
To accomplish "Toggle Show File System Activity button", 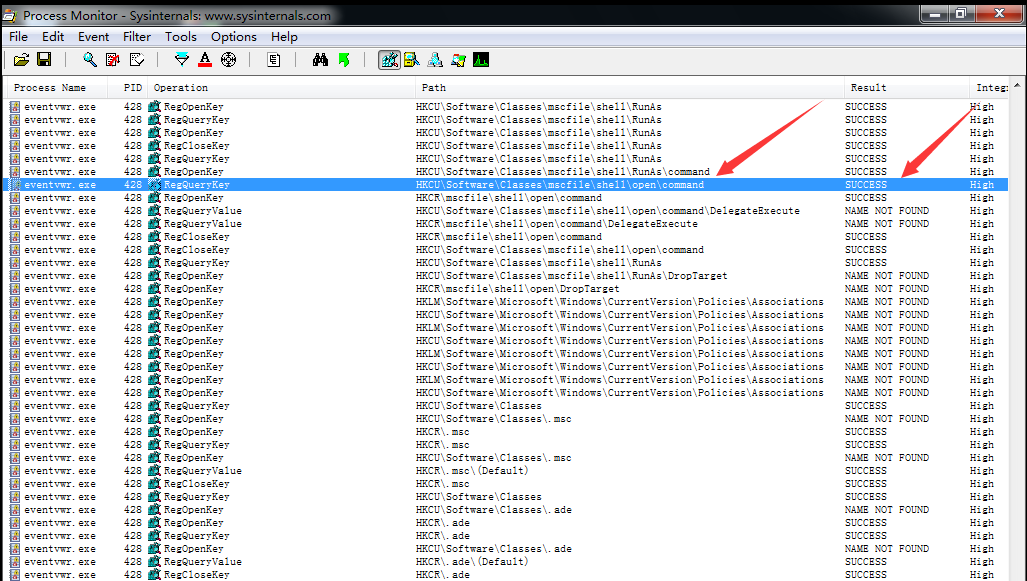I will (411, 60).
